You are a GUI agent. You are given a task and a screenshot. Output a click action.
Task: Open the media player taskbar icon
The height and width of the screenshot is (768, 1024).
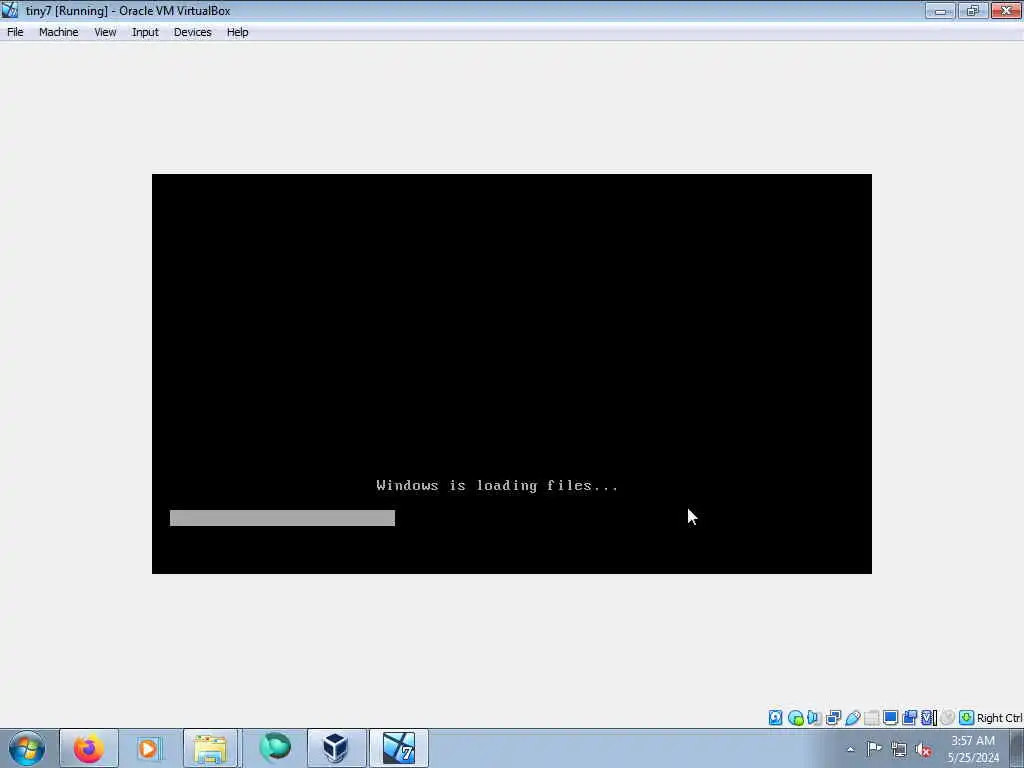point(148,748)
